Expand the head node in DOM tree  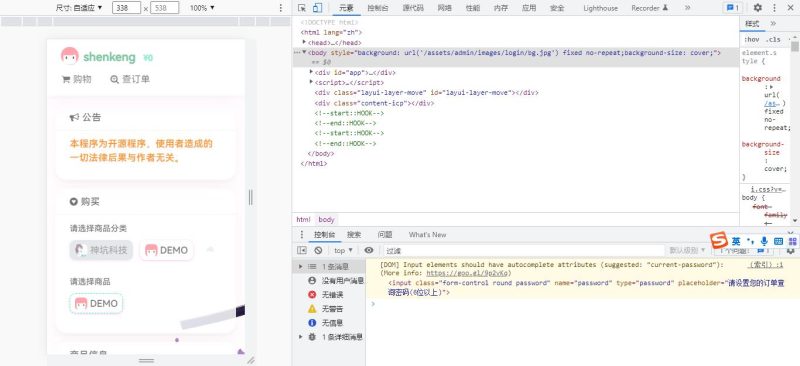click(x=305, y=42)
